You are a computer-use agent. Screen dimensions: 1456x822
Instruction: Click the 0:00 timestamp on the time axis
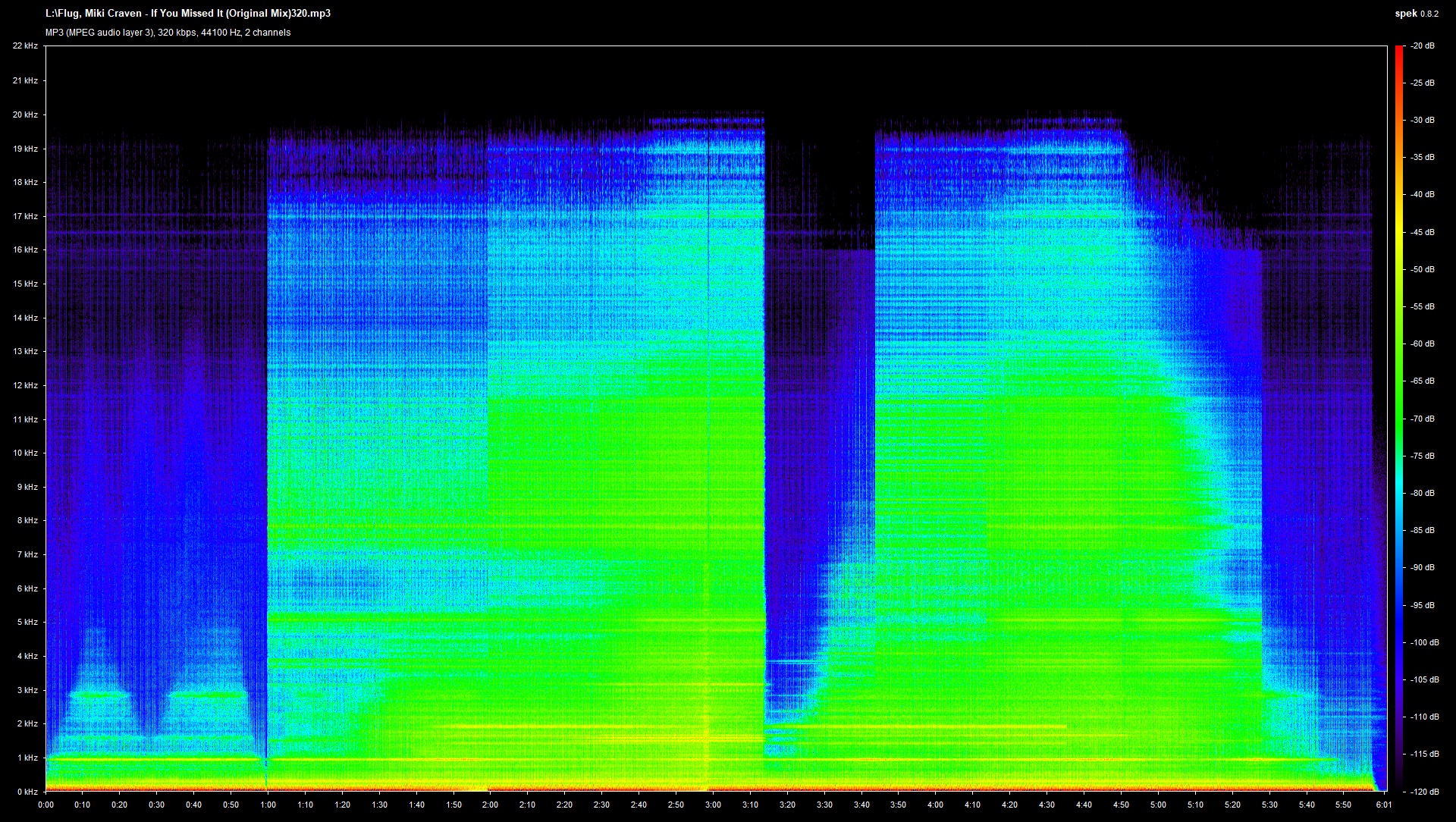(47, 807)
